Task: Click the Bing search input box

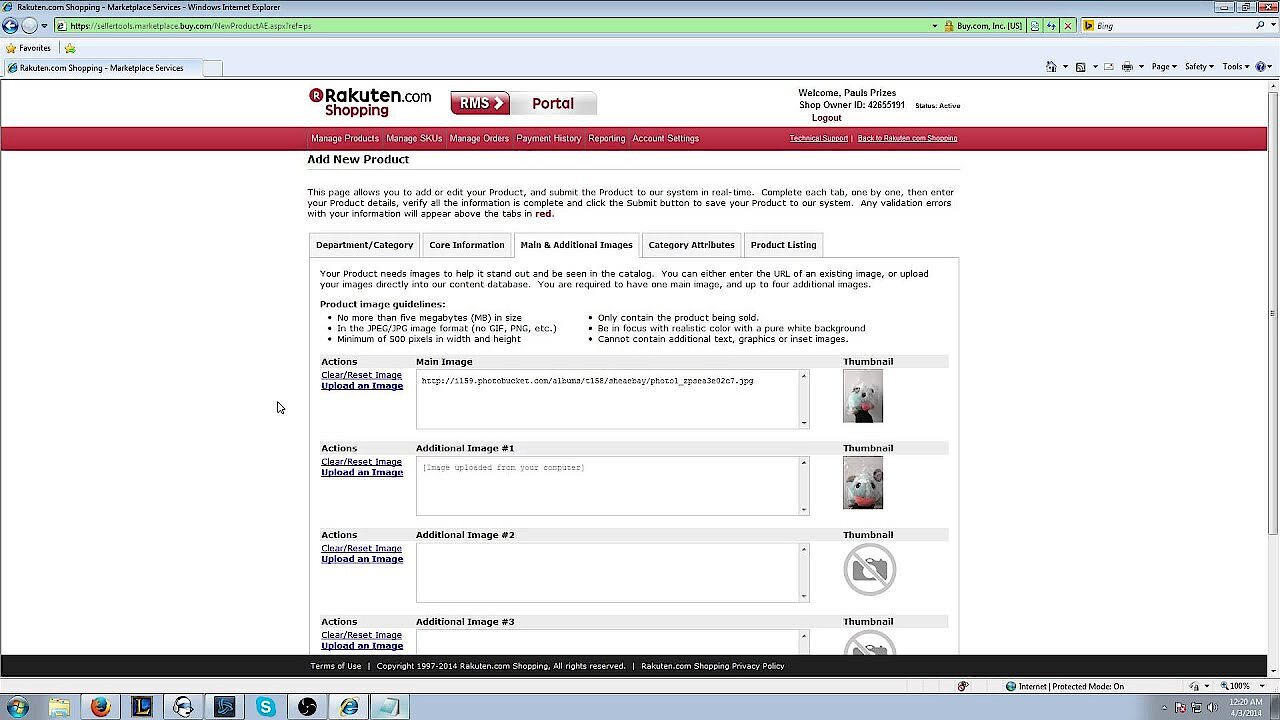Action: coord(1166,26)
